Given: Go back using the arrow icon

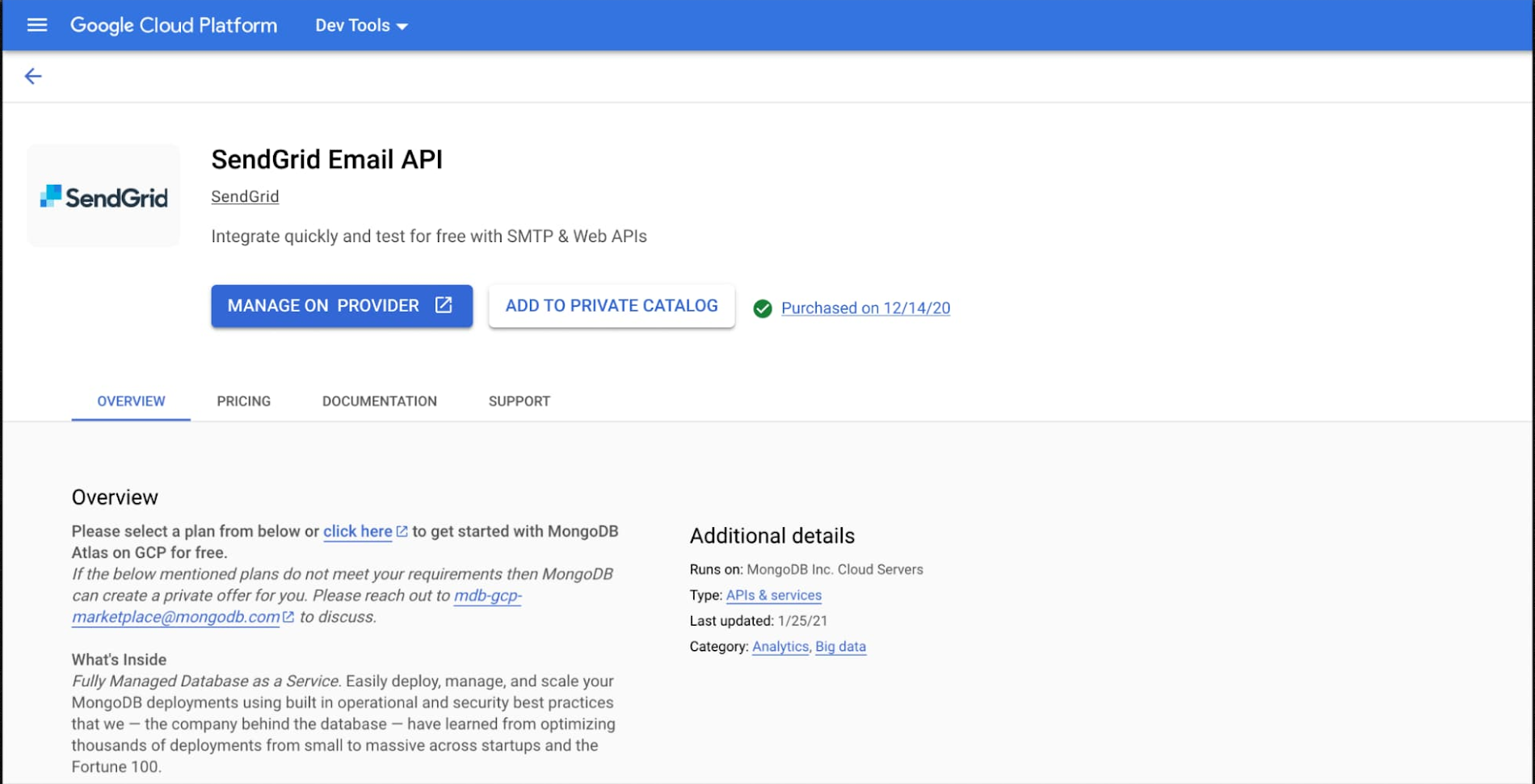Looking at the screenshot, I should (33, 76).
